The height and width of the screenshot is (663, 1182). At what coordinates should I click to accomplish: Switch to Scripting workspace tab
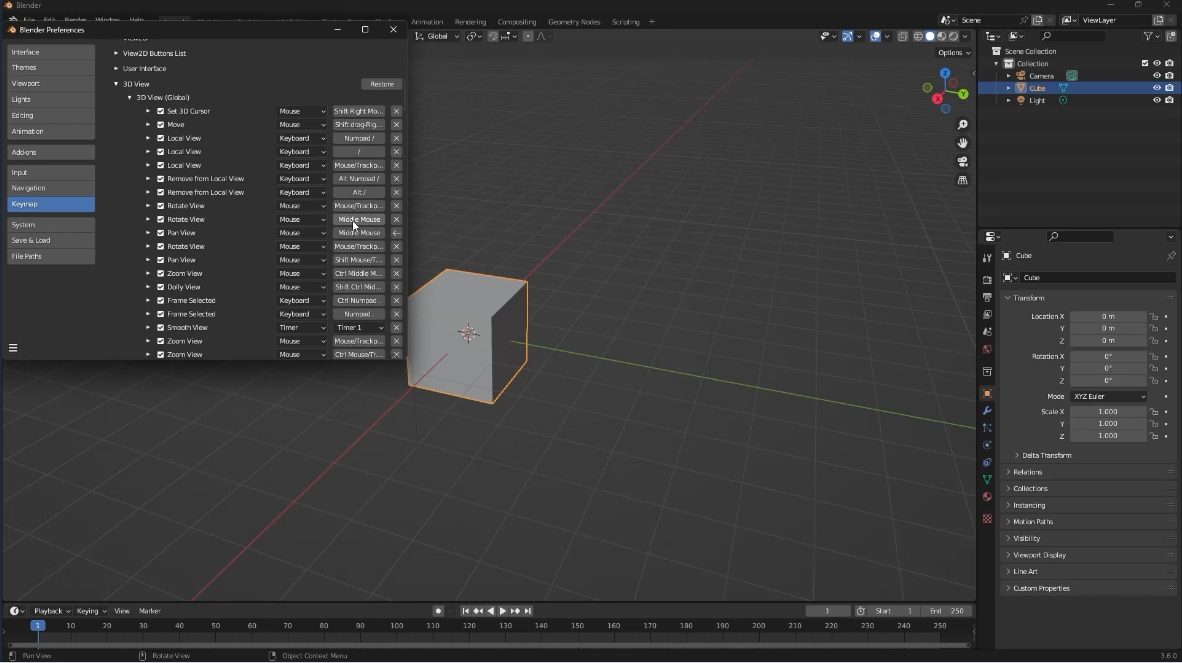pyautogui.click(x=626, y=22)
